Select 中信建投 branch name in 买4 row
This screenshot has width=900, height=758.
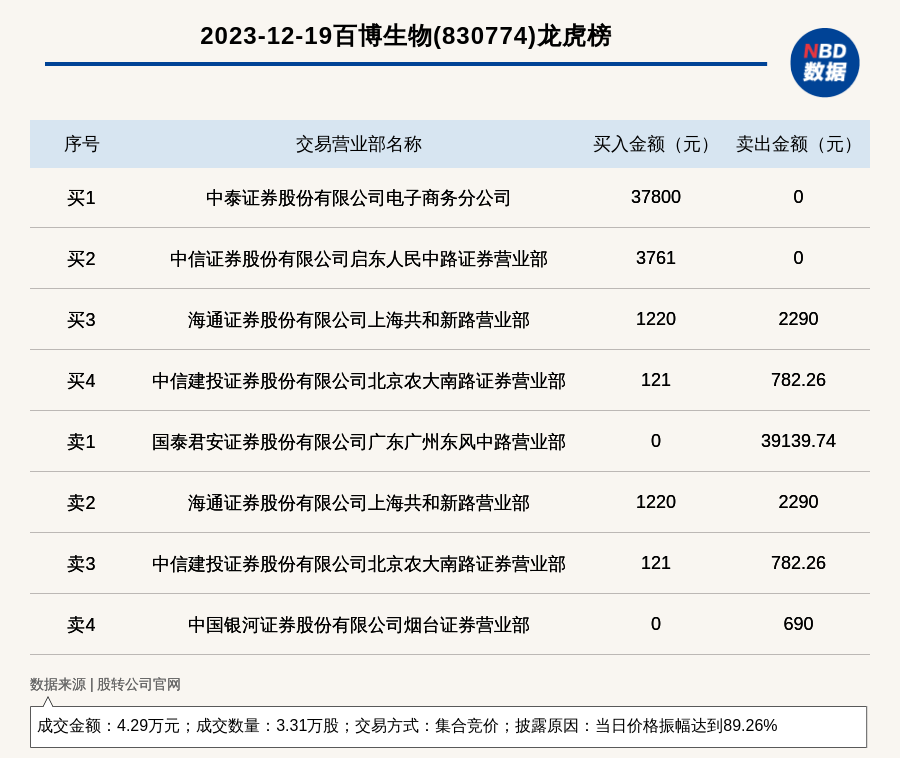pyautogui.click(x=359, y=381)
